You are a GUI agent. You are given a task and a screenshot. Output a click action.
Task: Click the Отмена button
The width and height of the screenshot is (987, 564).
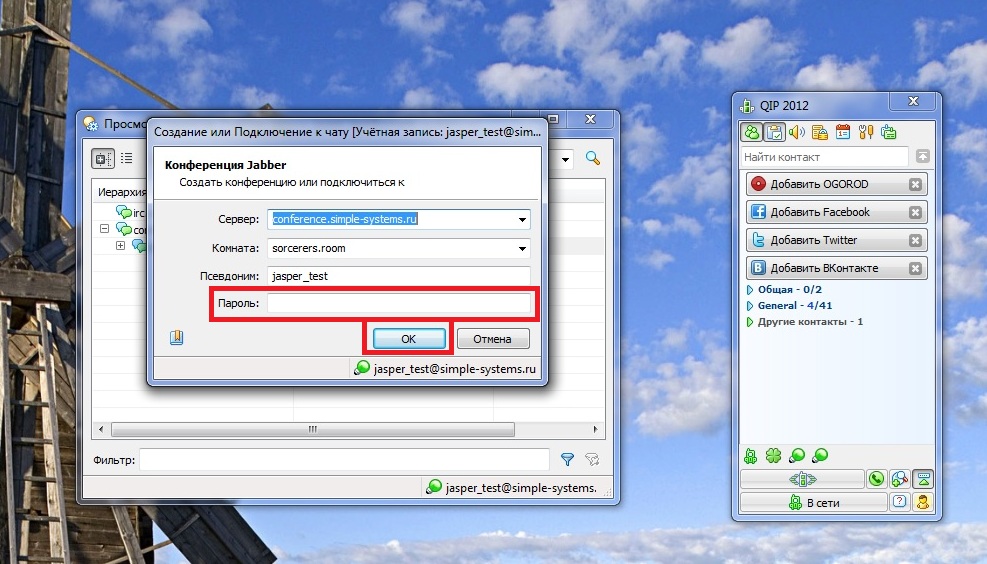(x=493, y=339)
